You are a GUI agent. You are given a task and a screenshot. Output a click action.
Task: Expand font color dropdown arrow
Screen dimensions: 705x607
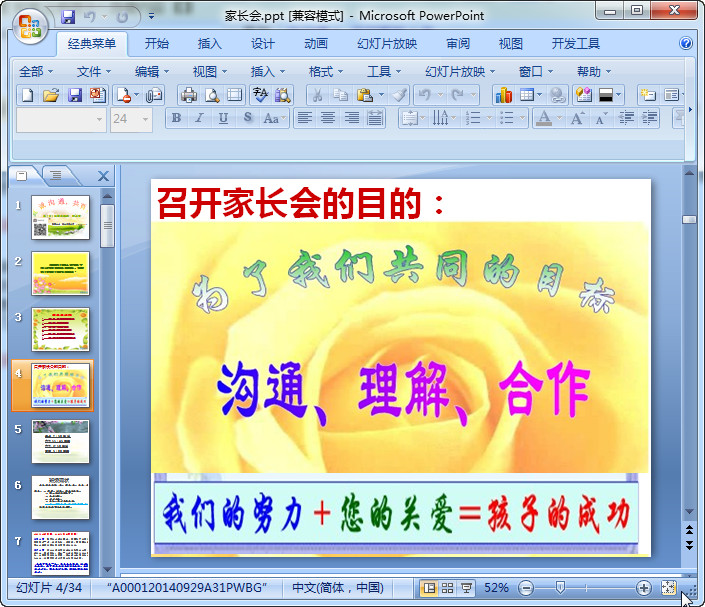[x=559, y=118]
